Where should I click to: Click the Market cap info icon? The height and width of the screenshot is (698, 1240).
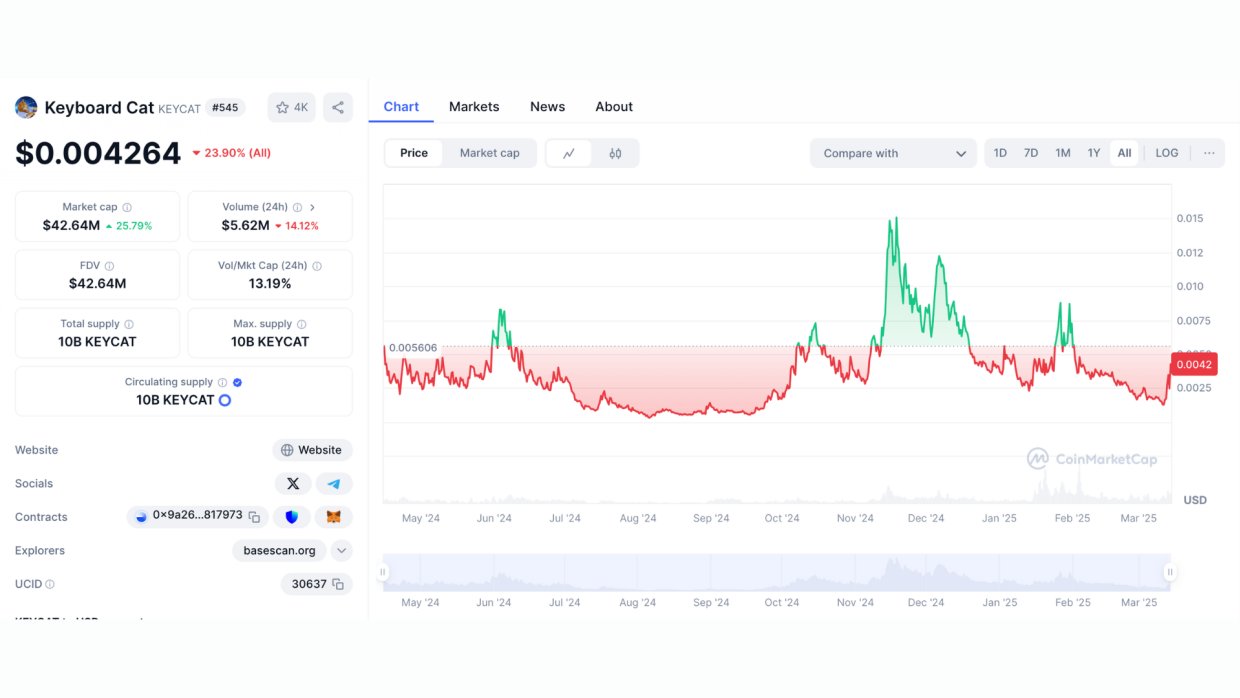click(x=127, y=208)
